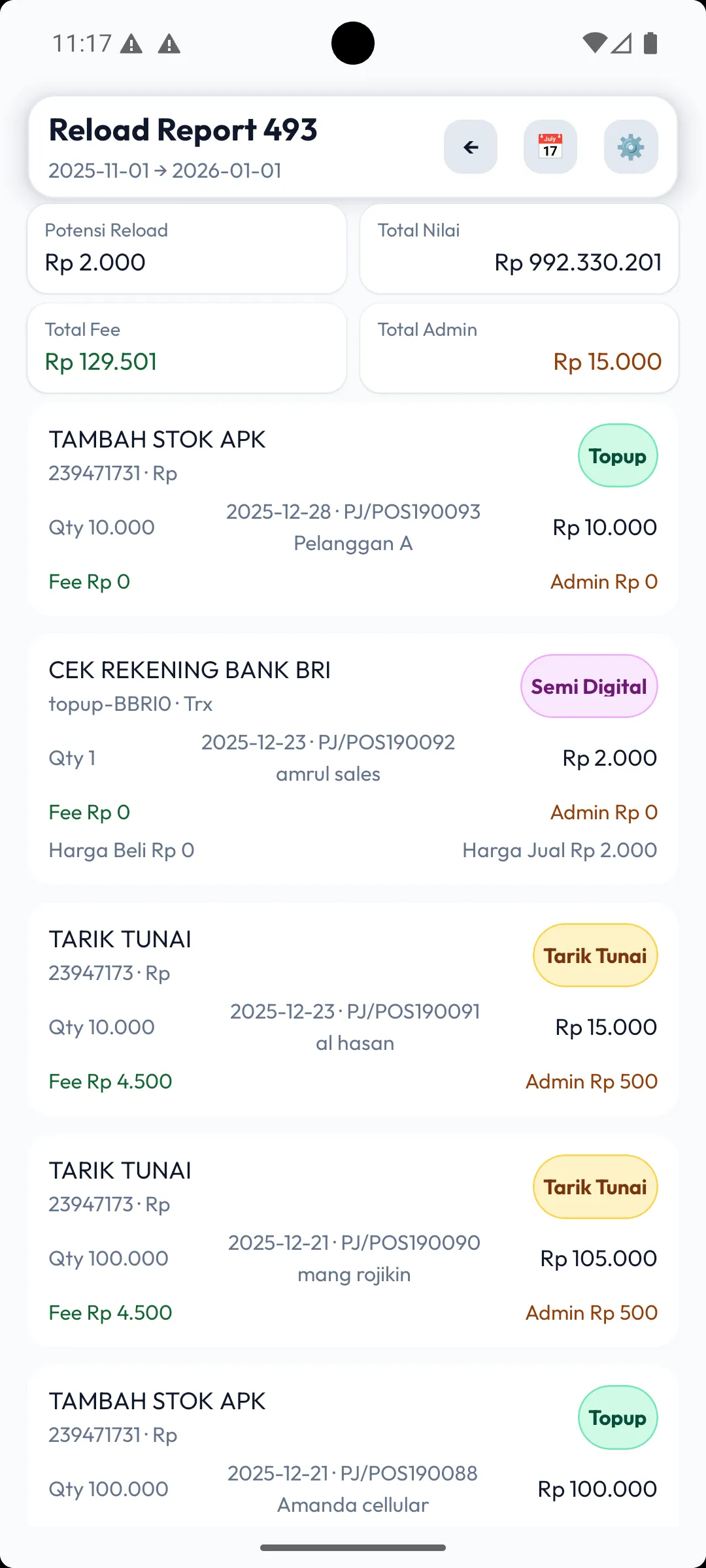The height and width of the screenshot is (1568, 706).
Task: Tap the cellular signal icon
Action: click(x=622, y=44)
